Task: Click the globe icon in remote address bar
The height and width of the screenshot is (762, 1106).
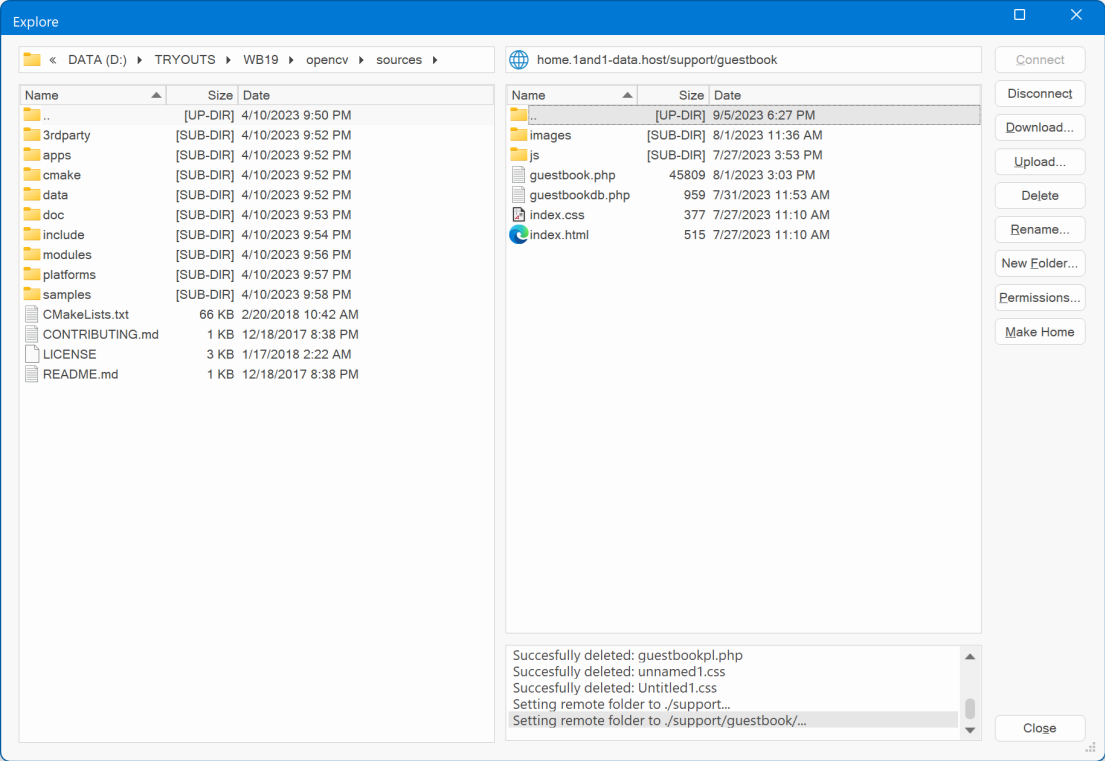Action: pyautogui.click(x=519, y=60)
